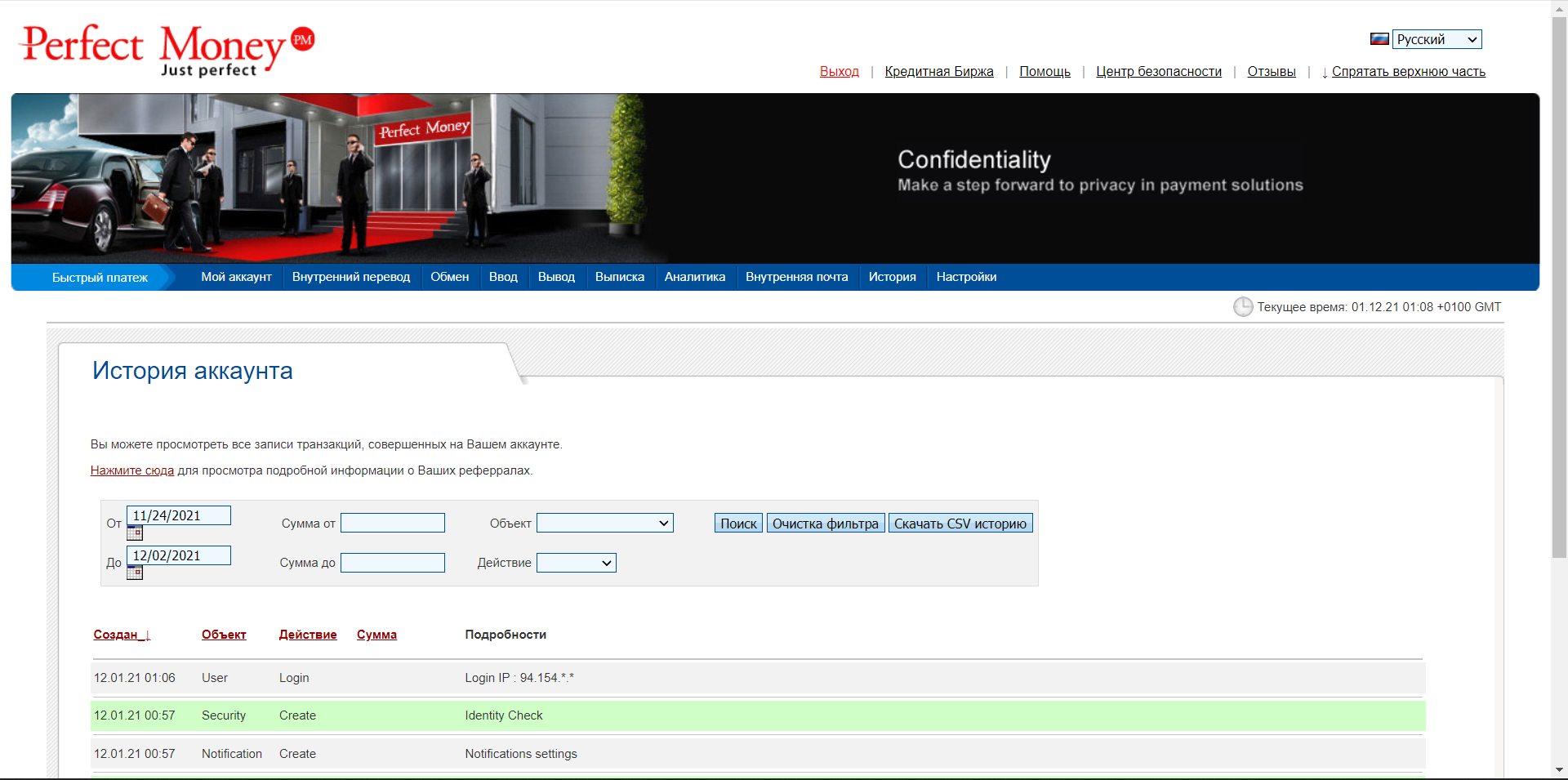Open Центр безопасности link
Screen dimensions: 1568x780
click(1159, 72)
